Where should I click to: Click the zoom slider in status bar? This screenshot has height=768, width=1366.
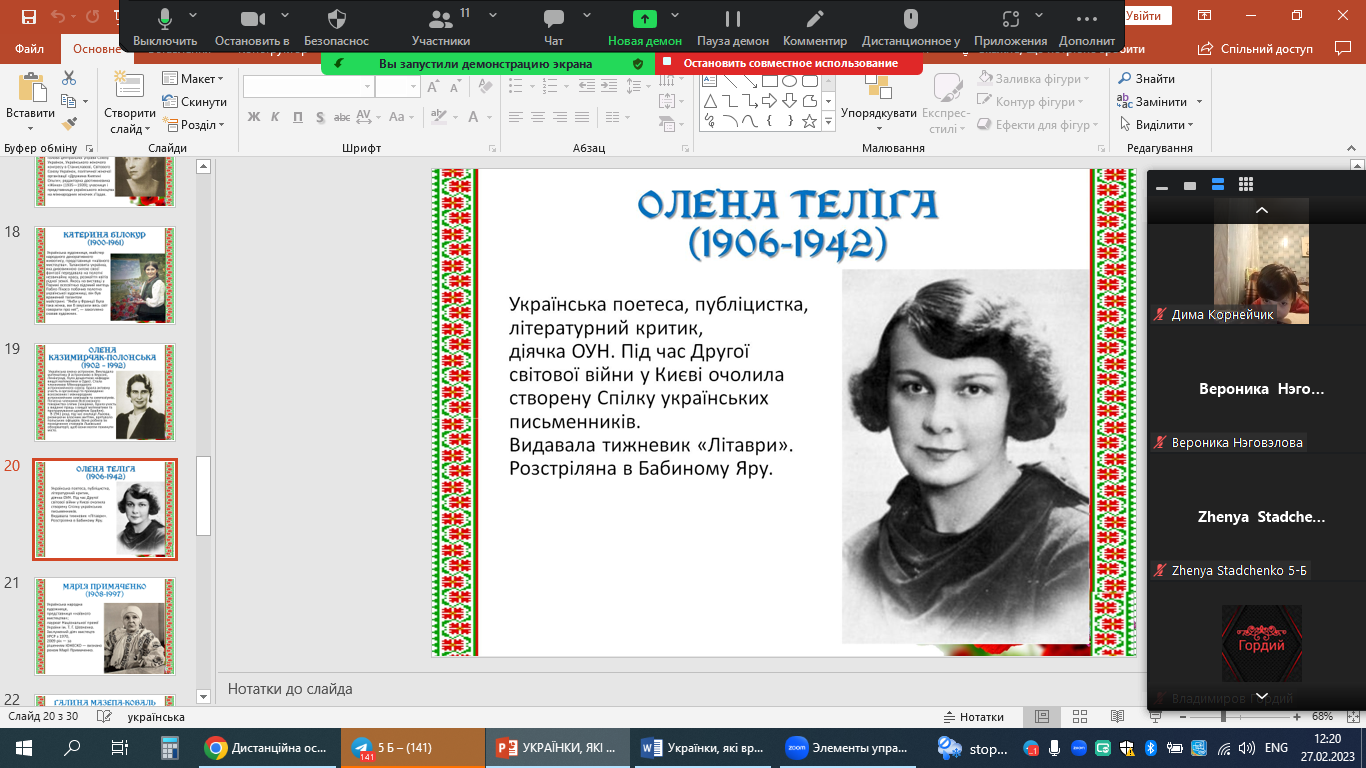point(1240,717)
